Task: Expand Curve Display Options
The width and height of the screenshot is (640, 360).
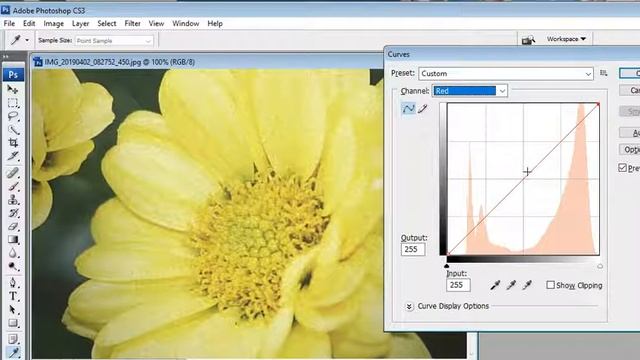Action: [409, 306]
